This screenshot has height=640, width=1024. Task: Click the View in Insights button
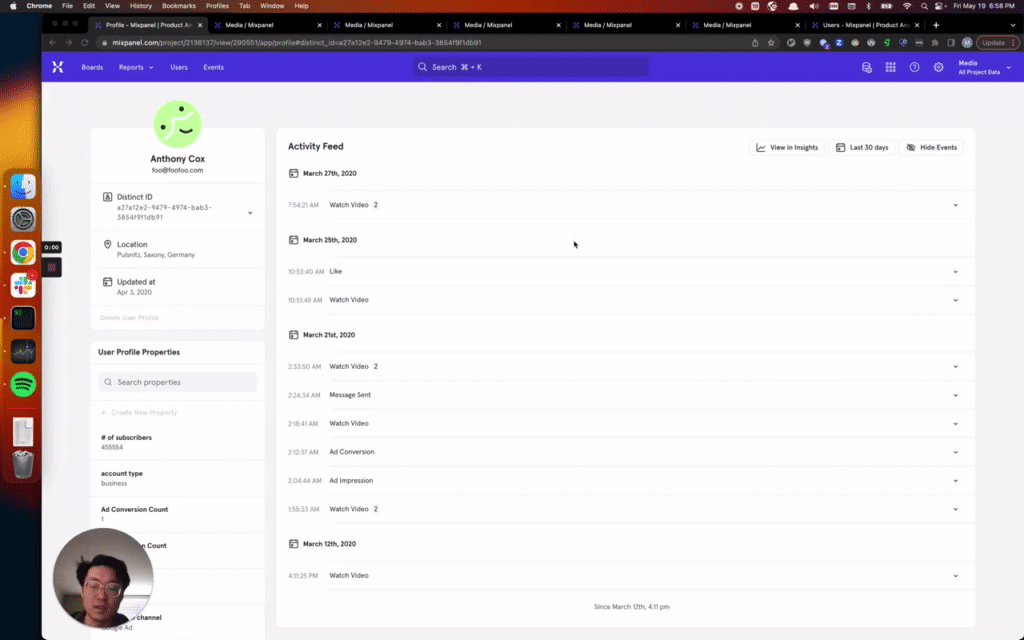(x=787, y=147)
